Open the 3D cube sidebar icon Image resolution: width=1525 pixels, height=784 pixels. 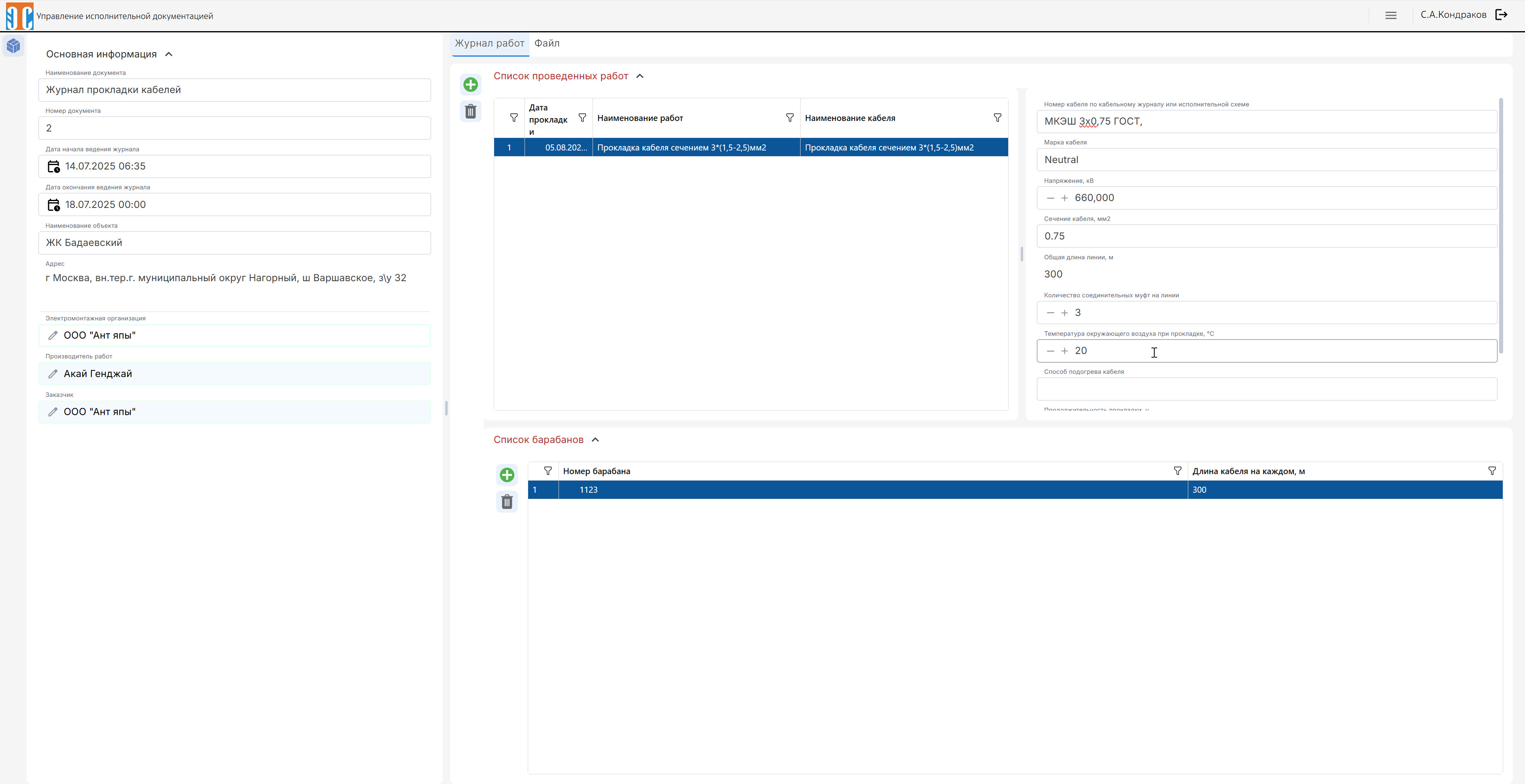14,46
